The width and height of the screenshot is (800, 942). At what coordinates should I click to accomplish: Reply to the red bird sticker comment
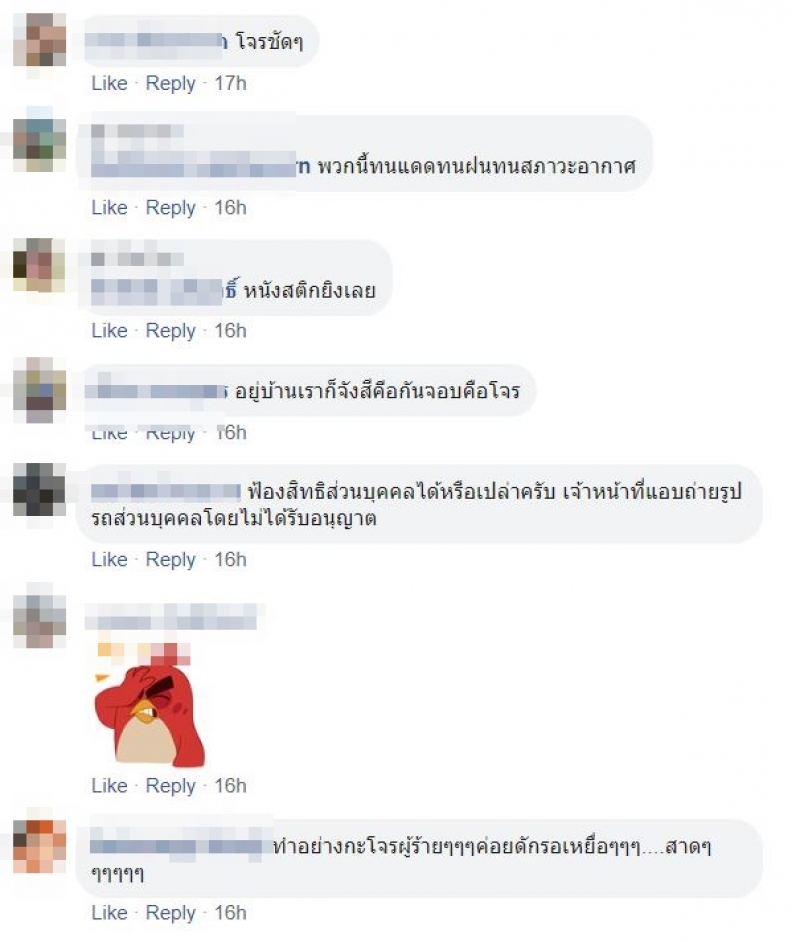pyautogui.click(x=171, y=785)
